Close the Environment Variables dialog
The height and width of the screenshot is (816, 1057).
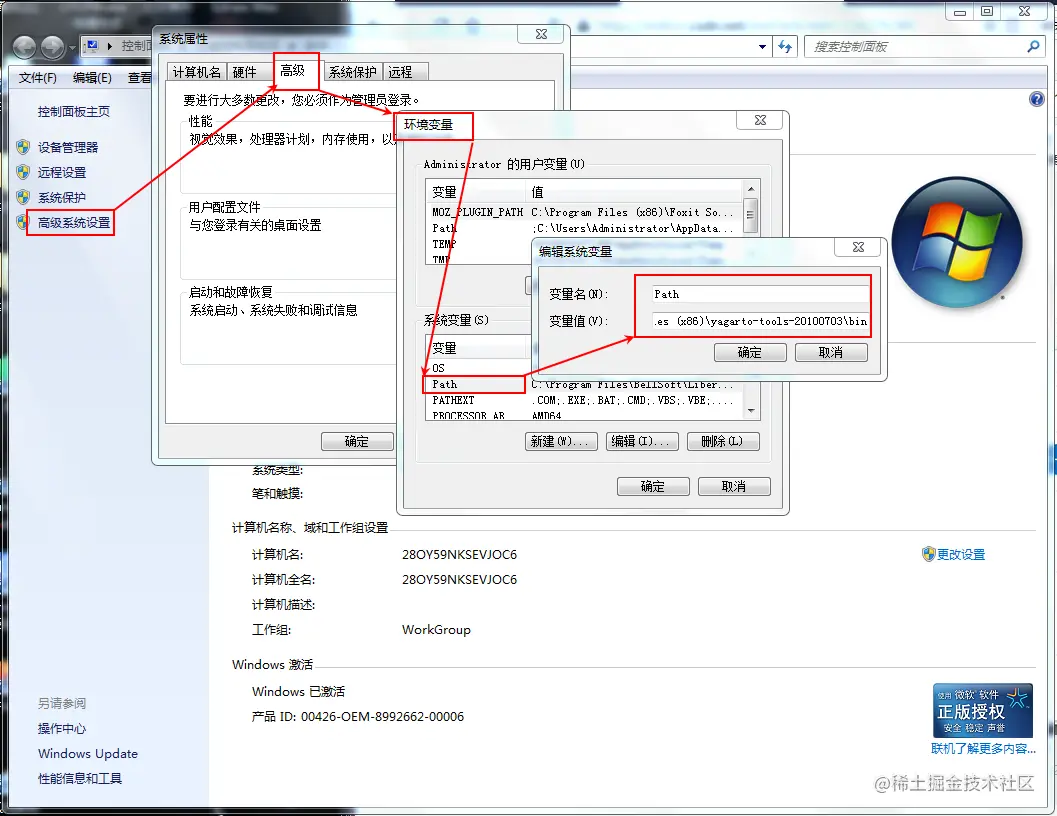(x=760, y=120)
